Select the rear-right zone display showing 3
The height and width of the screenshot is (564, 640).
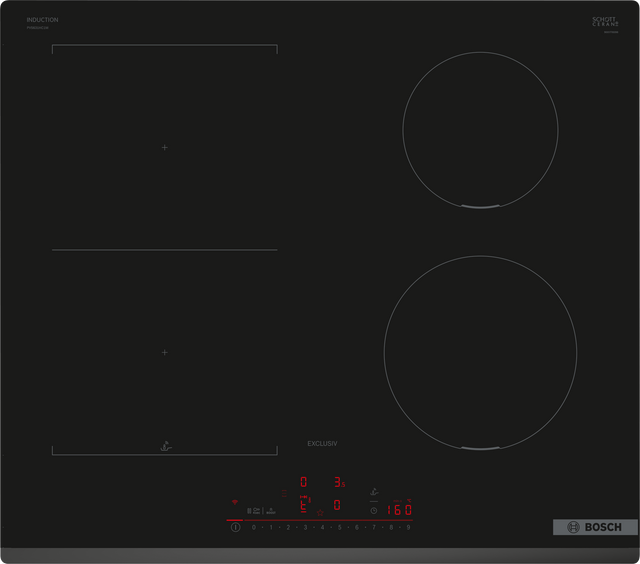[x=338, y=482]
